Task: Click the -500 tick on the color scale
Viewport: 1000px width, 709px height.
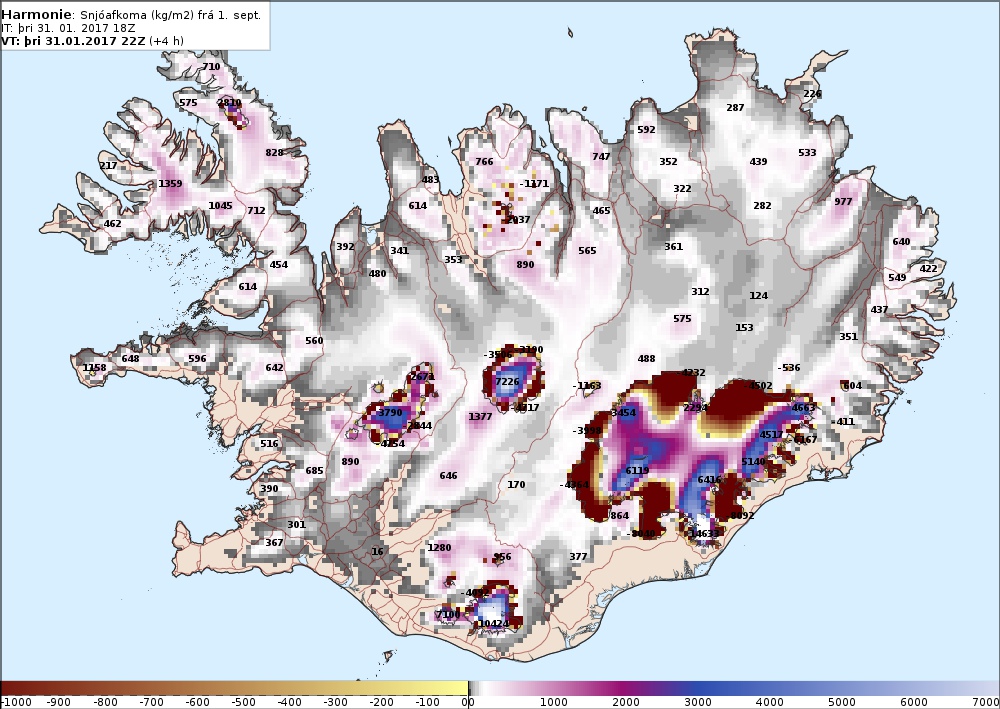Action: (x=244, y=702)
